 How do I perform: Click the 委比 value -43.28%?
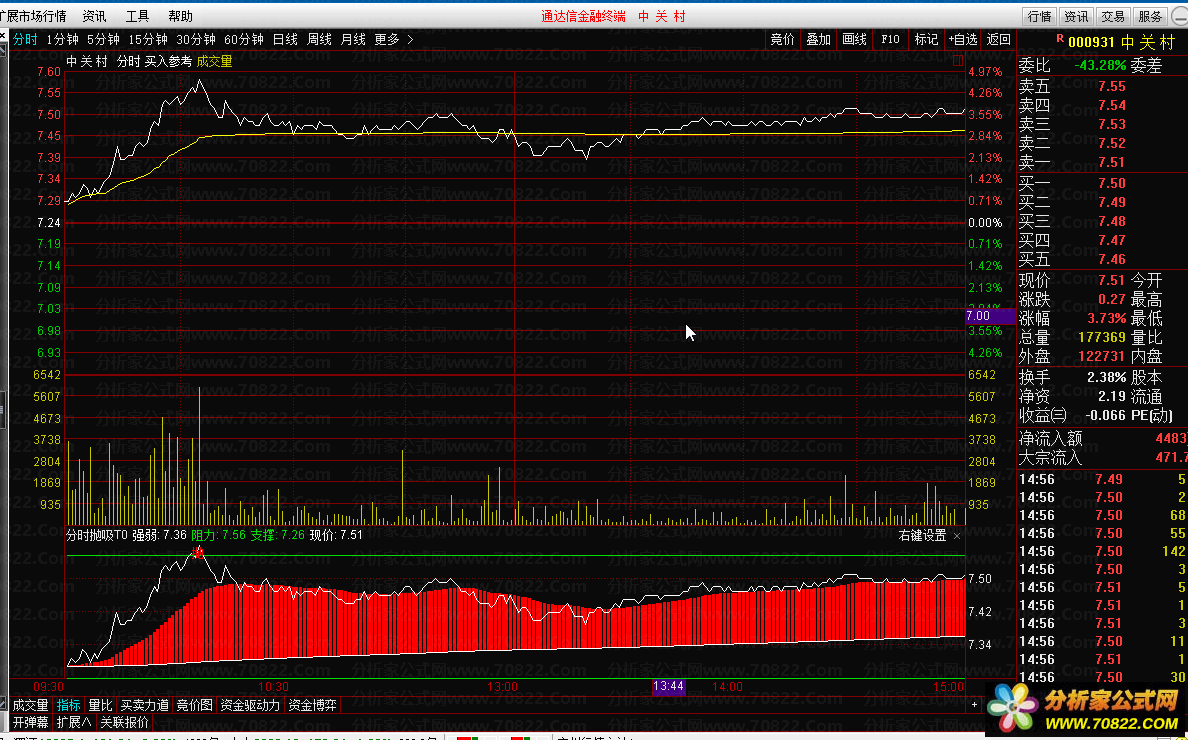(1100, 66)
